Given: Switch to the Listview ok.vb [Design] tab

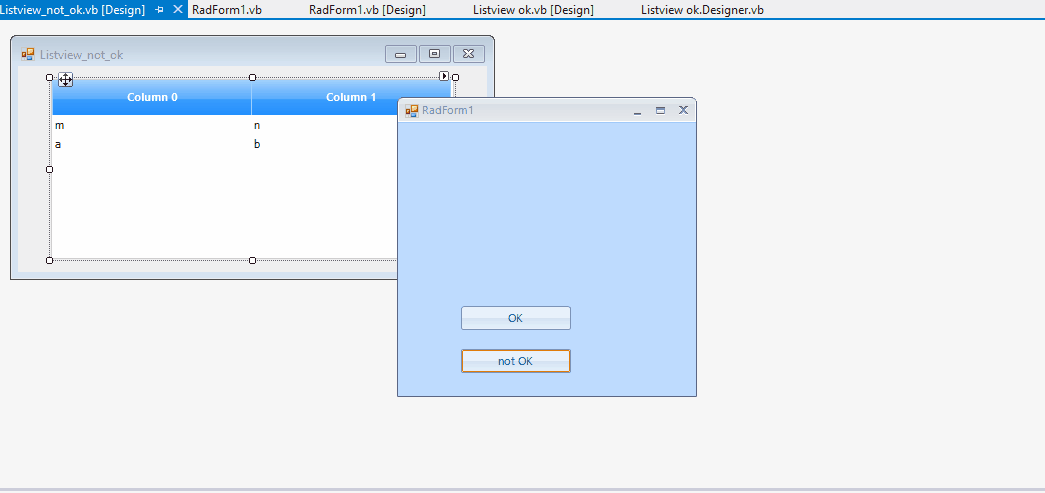Looking at the screenshot, I should (x=533, y=10).
